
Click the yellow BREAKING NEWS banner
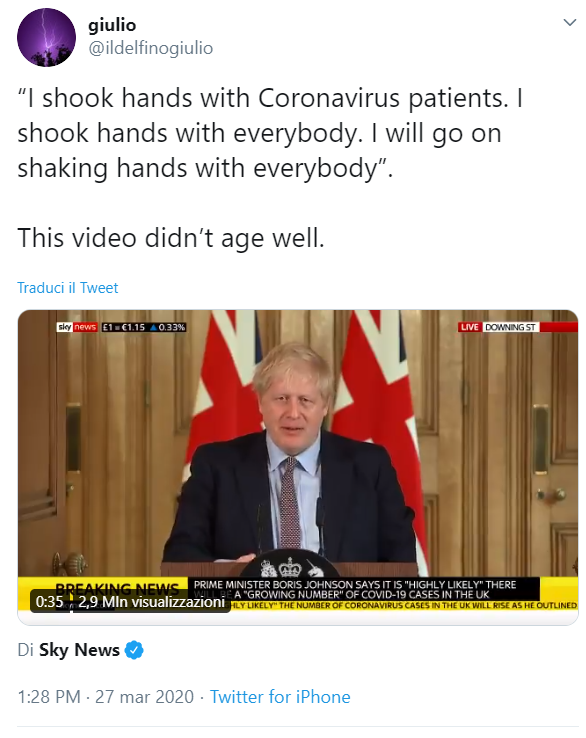[x=117, y=588]
